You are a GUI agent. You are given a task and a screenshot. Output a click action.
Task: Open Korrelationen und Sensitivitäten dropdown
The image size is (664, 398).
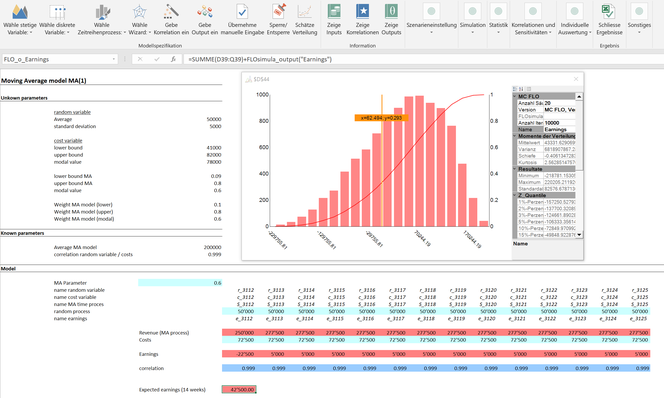533,19
